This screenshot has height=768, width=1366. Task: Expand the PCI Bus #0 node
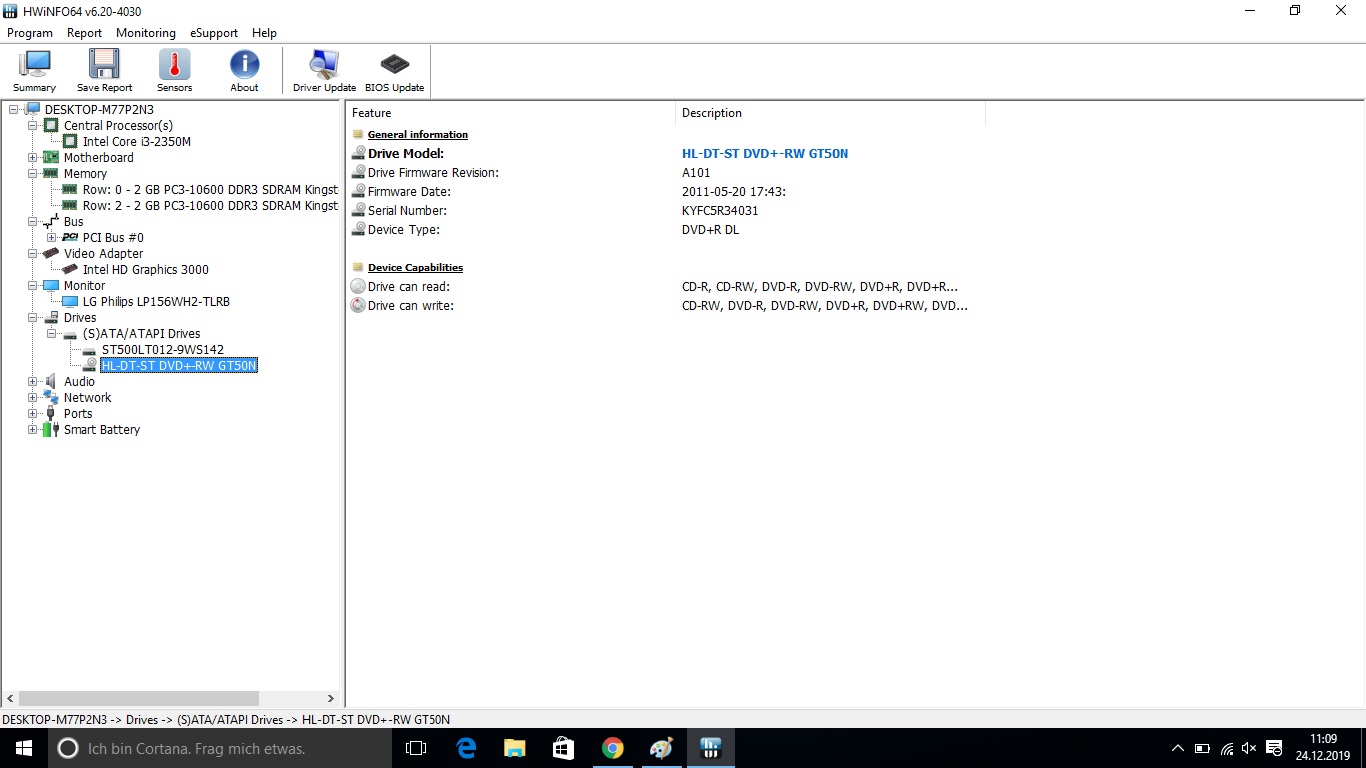point(51,238)
